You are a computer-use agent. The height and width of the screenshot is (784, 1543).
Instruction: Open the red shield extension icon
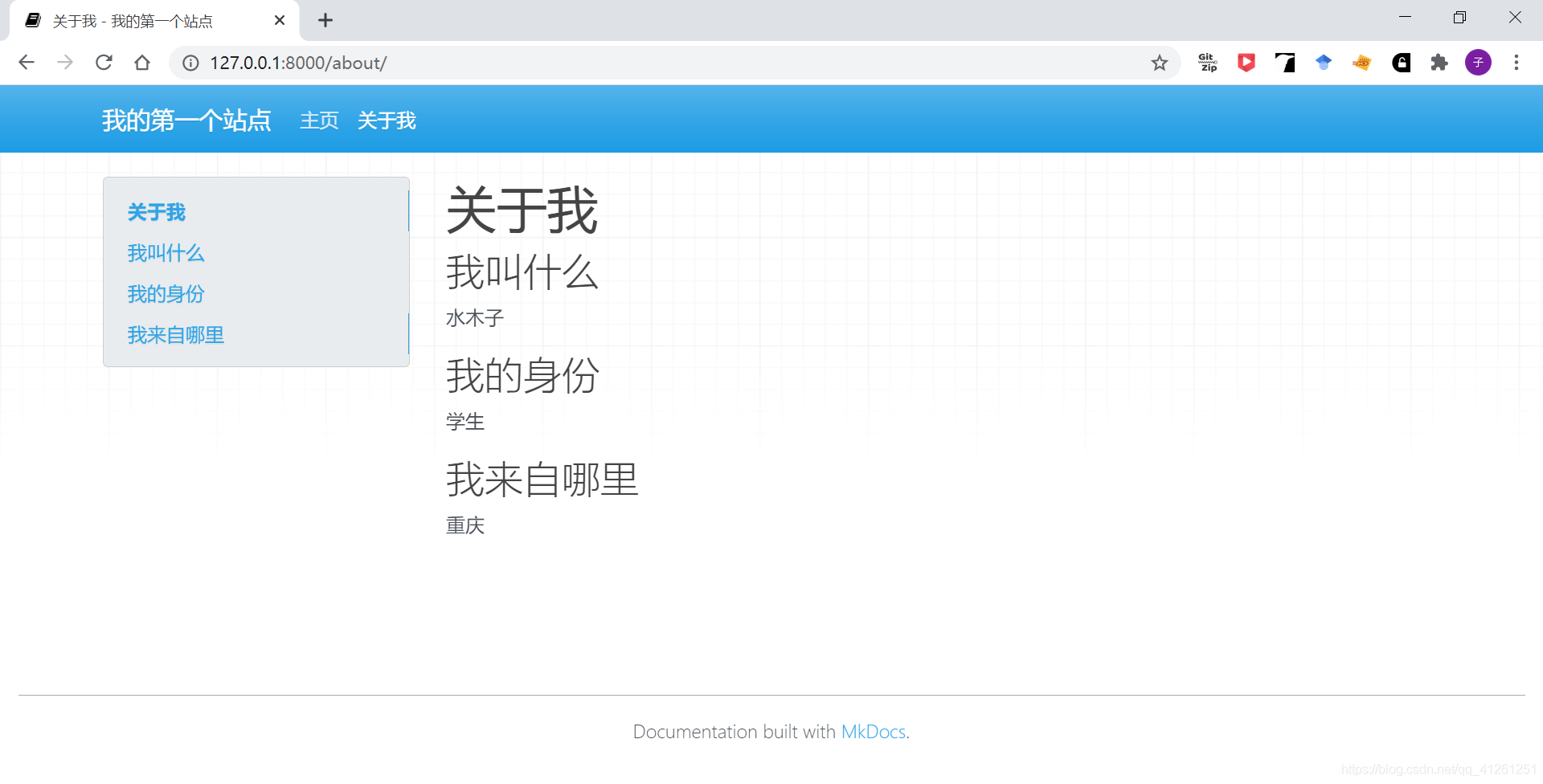pyautogui.click(x=1246, y=63)
